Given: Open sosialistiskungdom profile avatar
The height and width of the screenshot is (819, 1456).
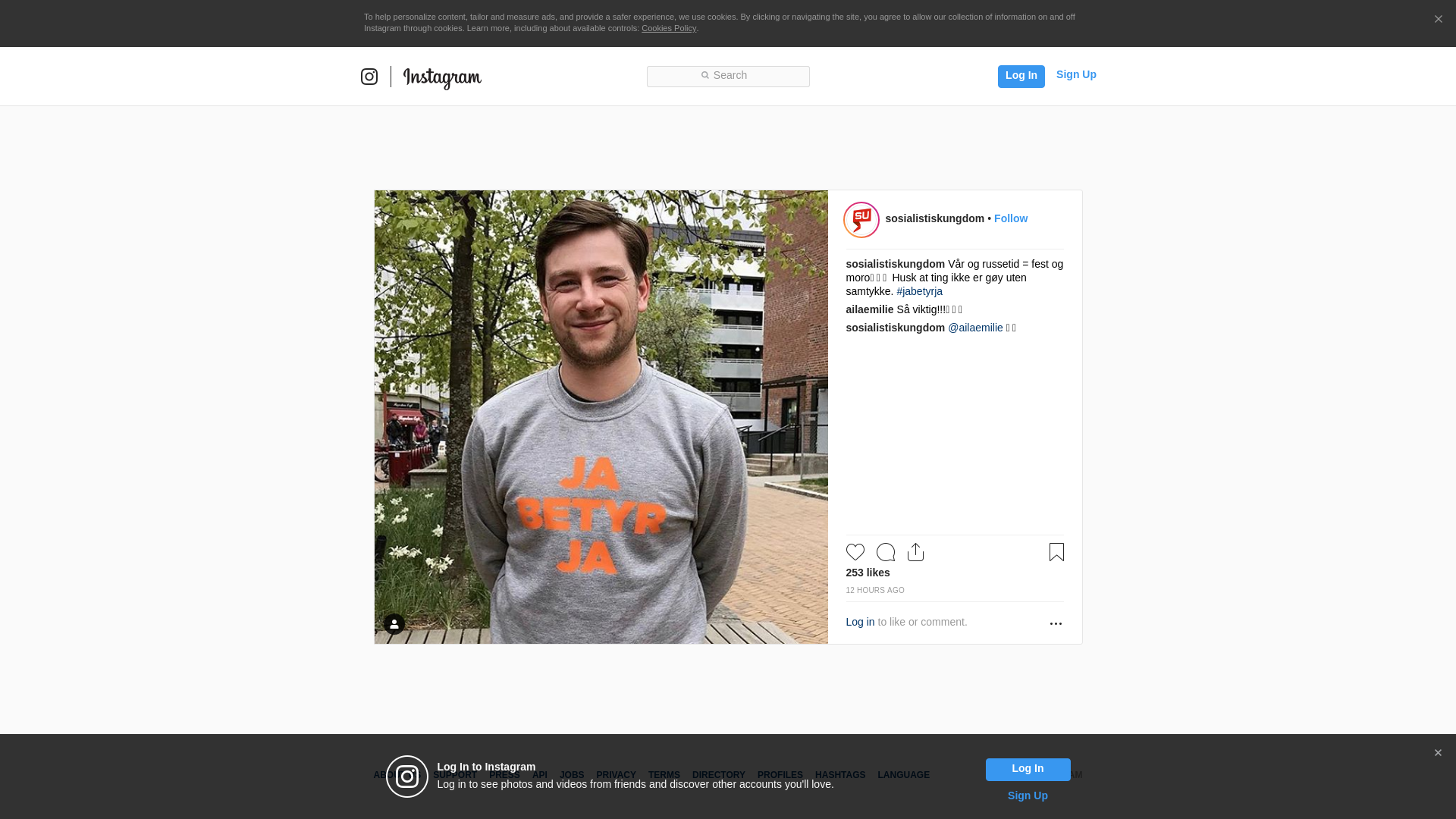Looking at the screenshot, I should [861, 220].
